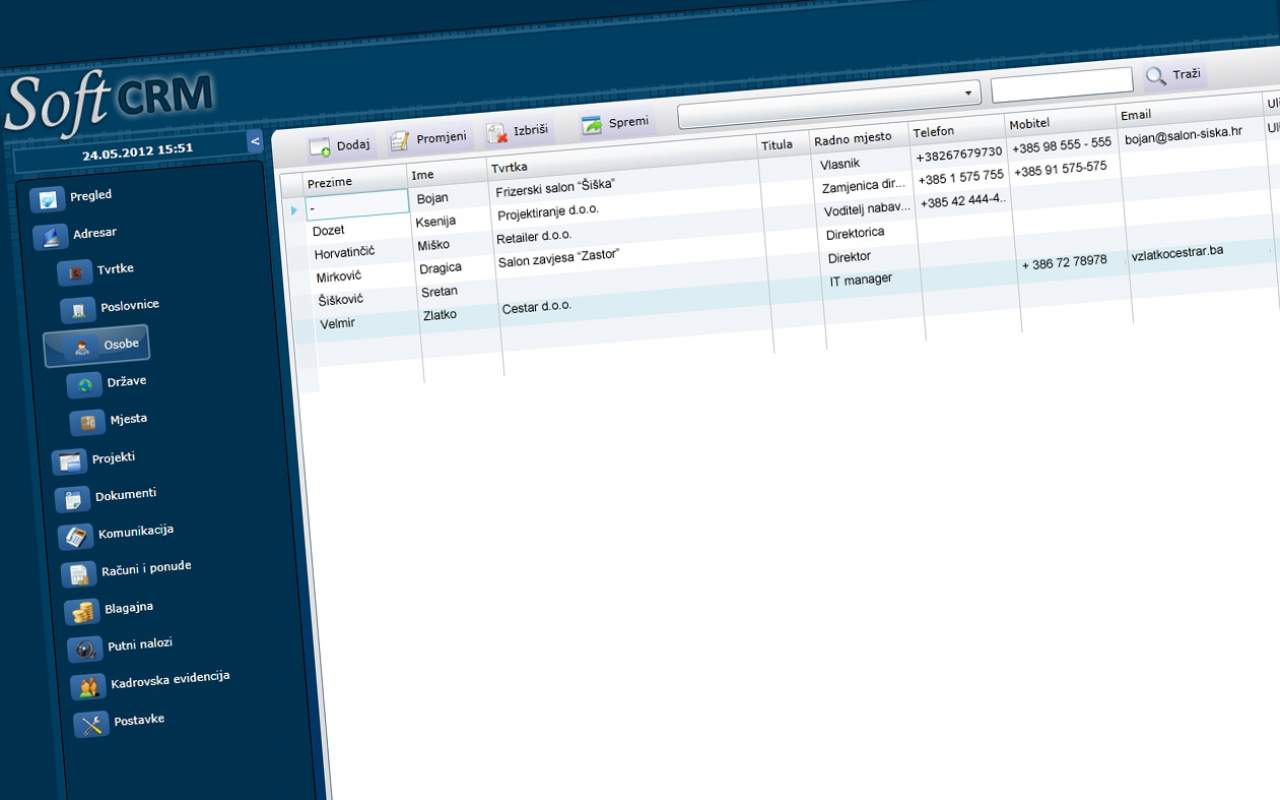Open Poslovnice in the sidebar
Screen dimensions: 1280x800
point(130,306)
